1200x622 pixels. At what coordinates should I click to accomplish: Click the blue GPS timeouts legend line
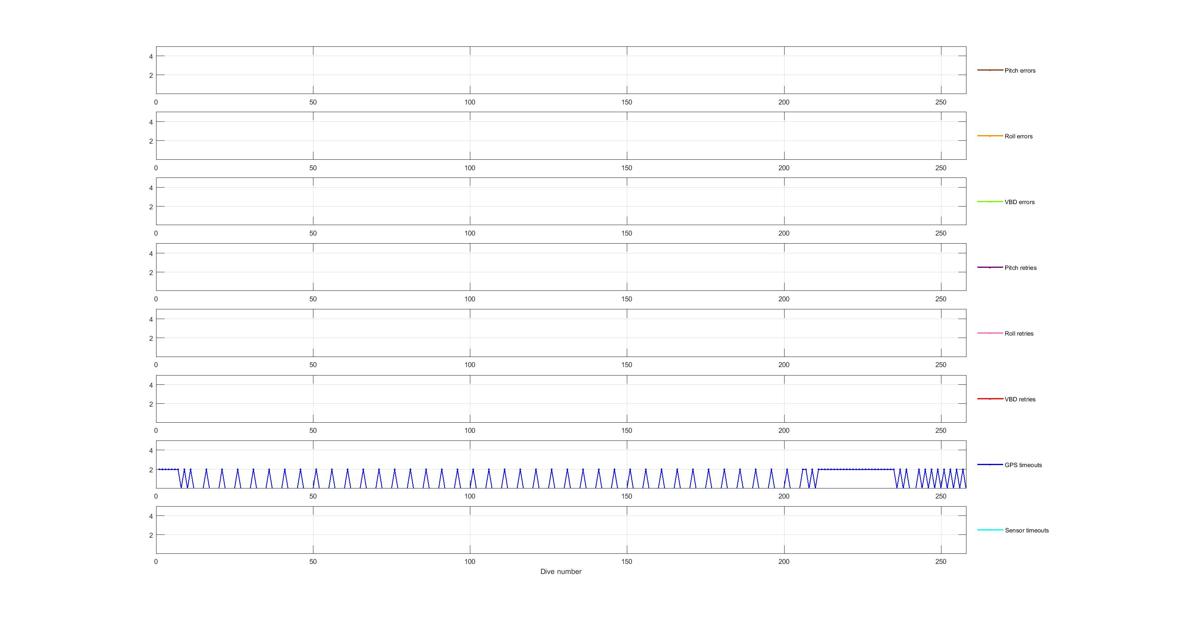click(x=990, y=464)
